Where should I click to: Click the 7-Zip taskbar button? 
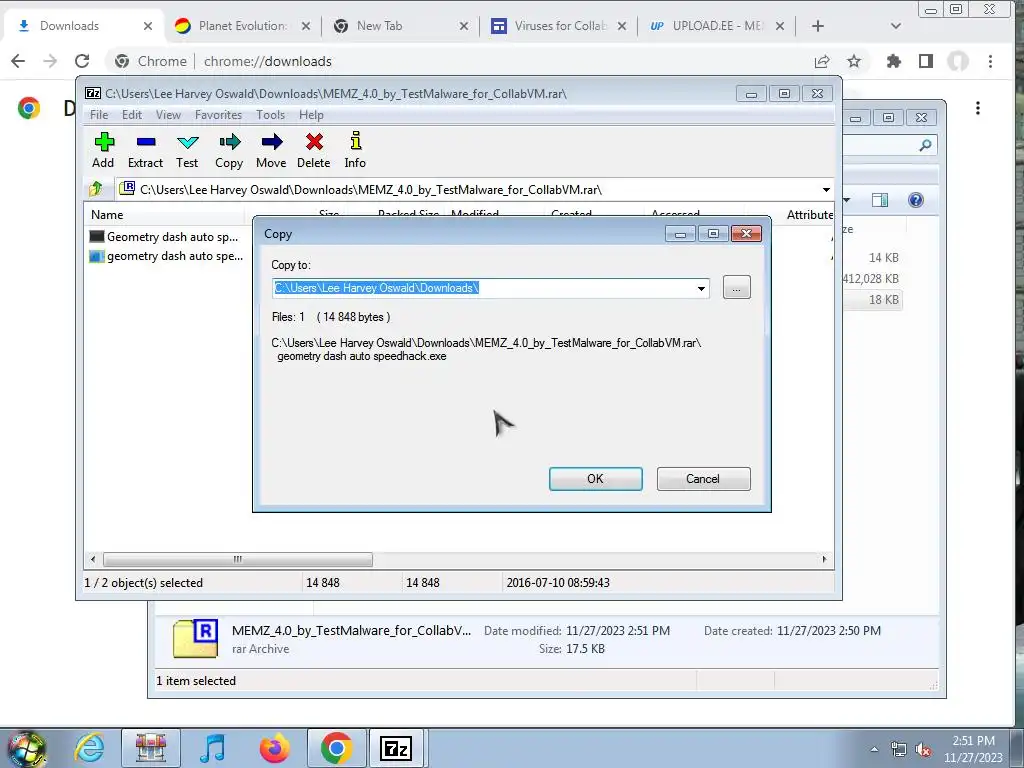point(396,748)
